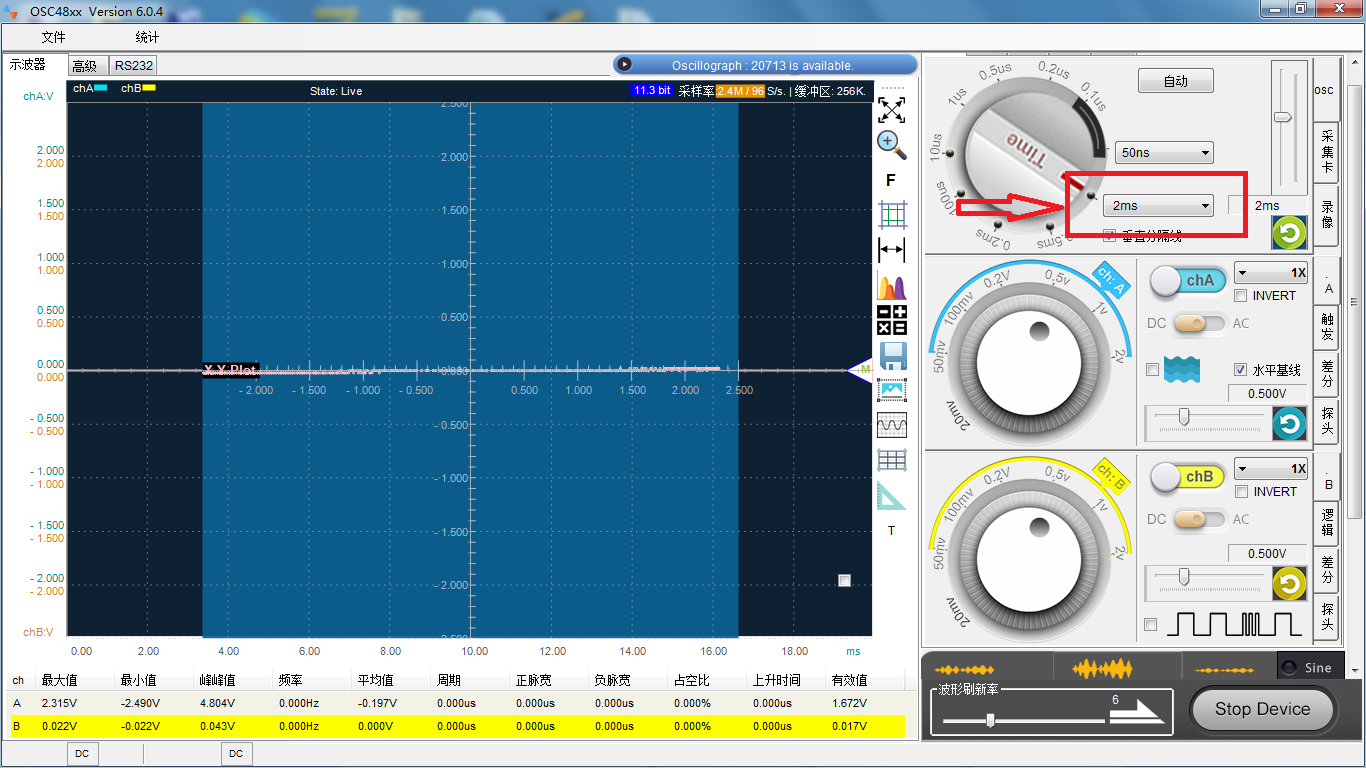This screenshot has width=1366, height=768.
Task: Click the fit-to-screen expand arrows icon
Action: coord(891,109)
